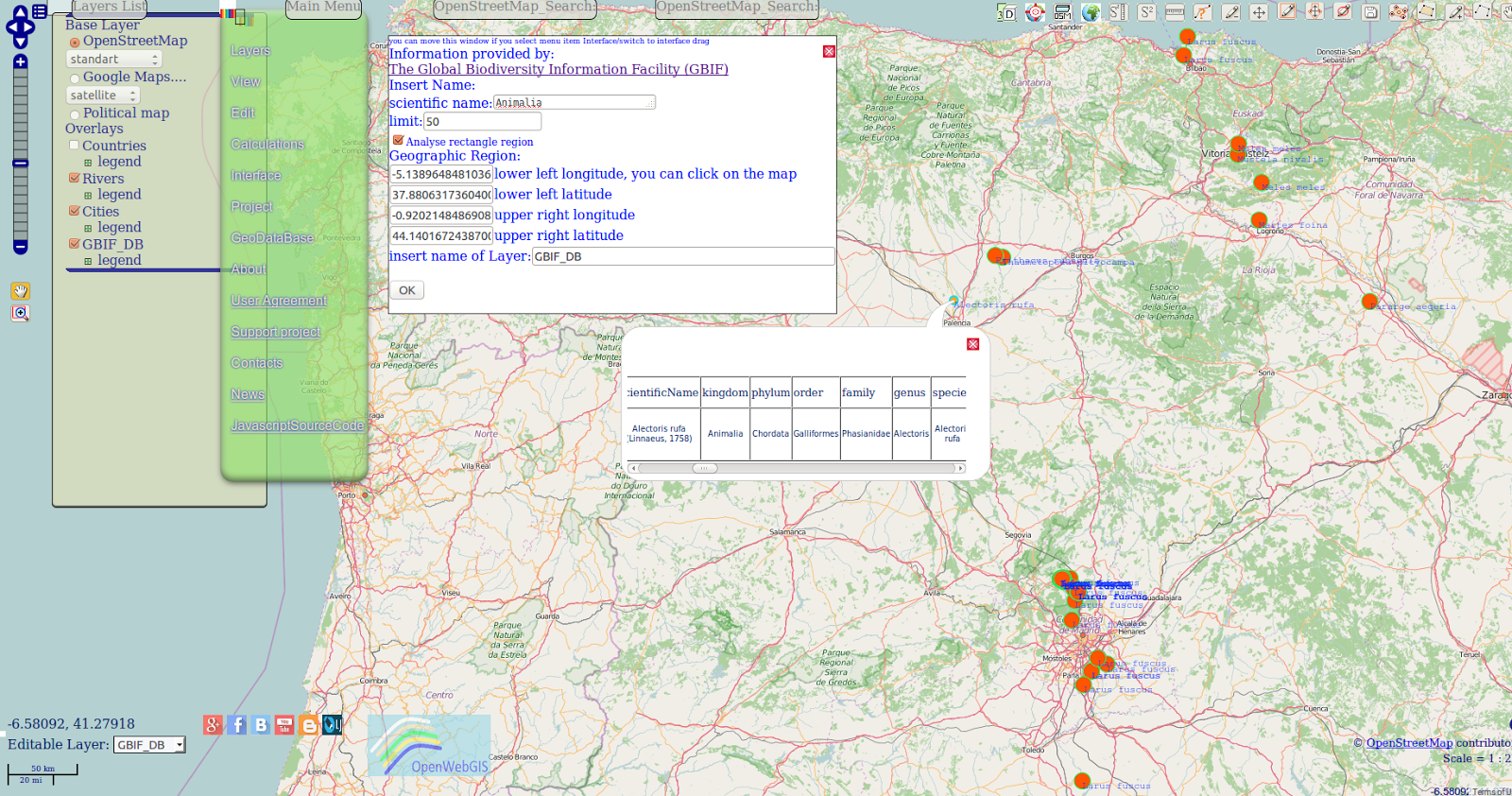Screen dimensions: 1512x796
Task: Click the scientific name input field
Action: 575,102
